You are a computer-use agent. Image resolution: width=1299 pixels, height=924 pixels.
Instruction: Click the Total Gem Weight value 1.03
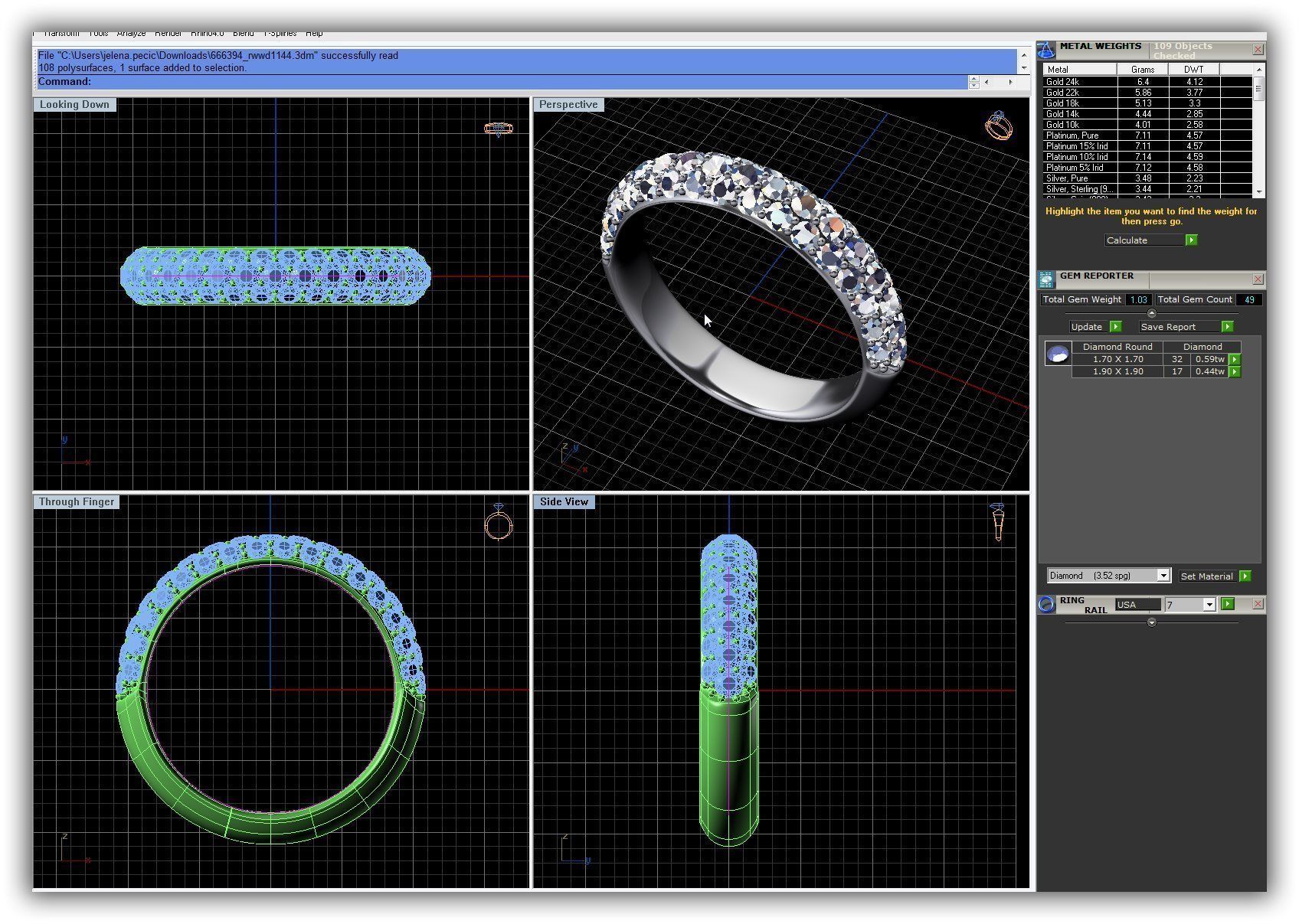1139,300
